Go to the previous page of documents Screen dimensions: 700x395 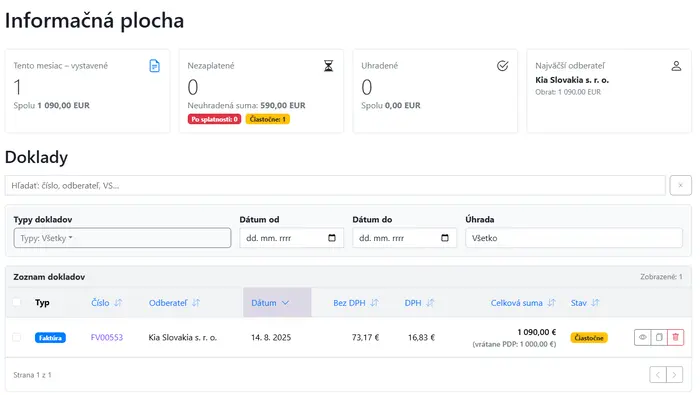pos(658,375)
